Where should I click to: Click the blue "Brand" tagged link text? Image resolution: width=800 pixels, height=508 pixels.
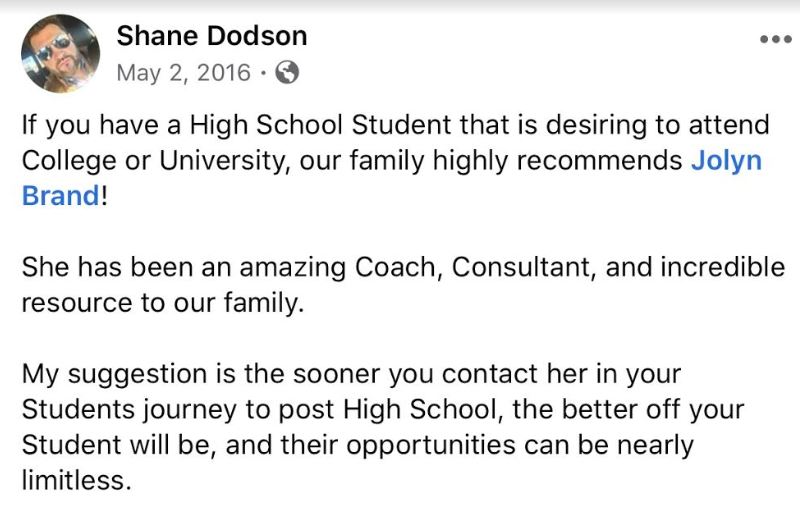[61, 196]
